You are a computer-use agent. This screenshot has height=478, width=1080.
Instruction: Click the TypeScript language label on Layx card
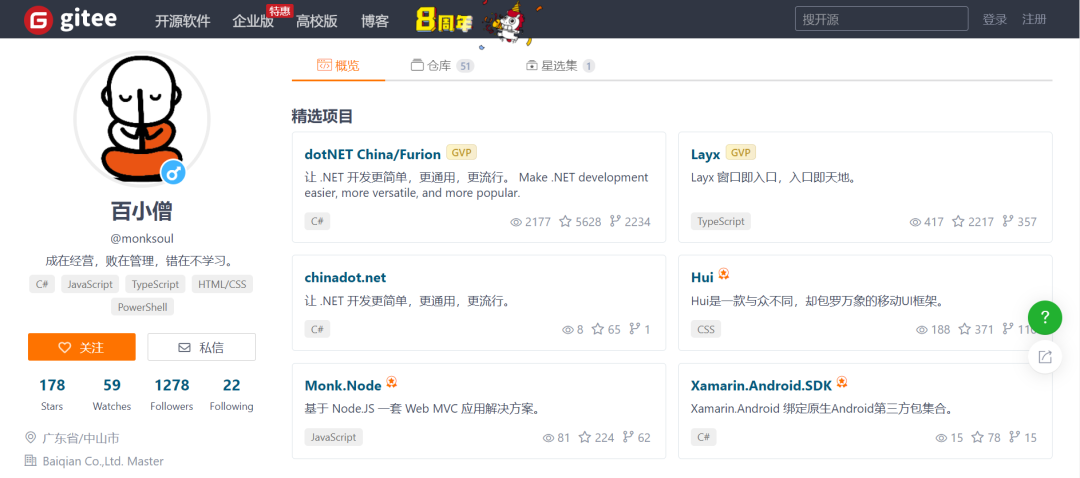tap(720, 222)
